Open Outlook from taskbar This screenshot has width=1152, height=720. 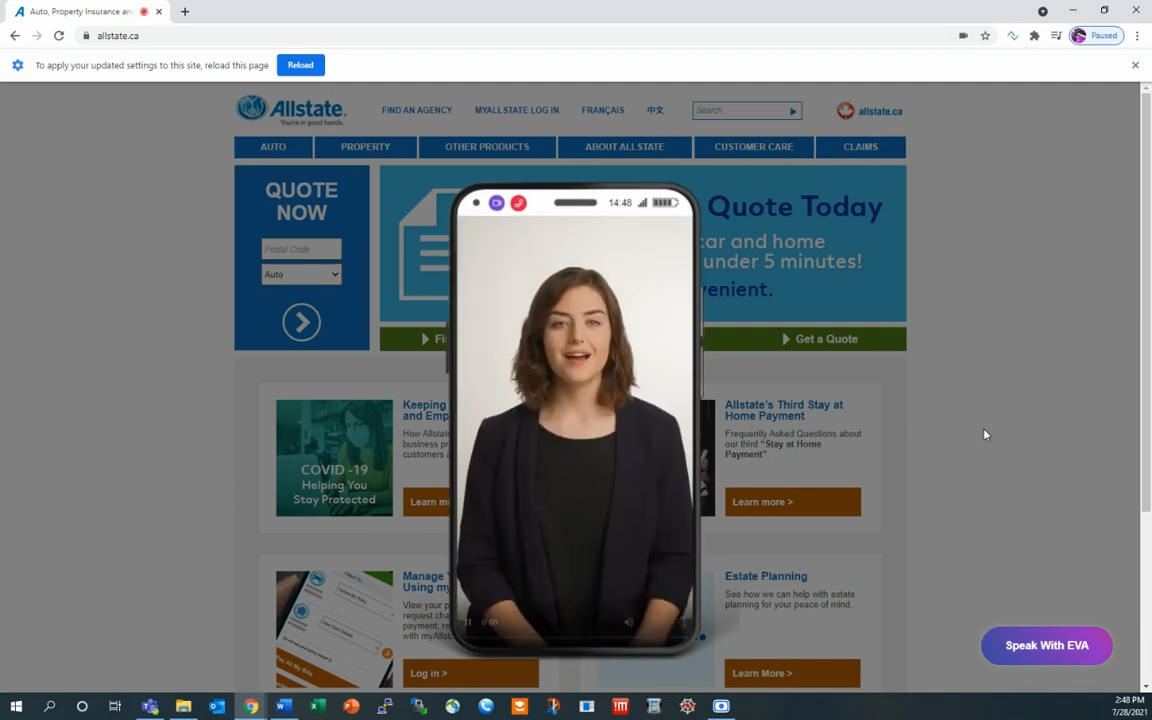pyautogui.click(x=217, y=706)
